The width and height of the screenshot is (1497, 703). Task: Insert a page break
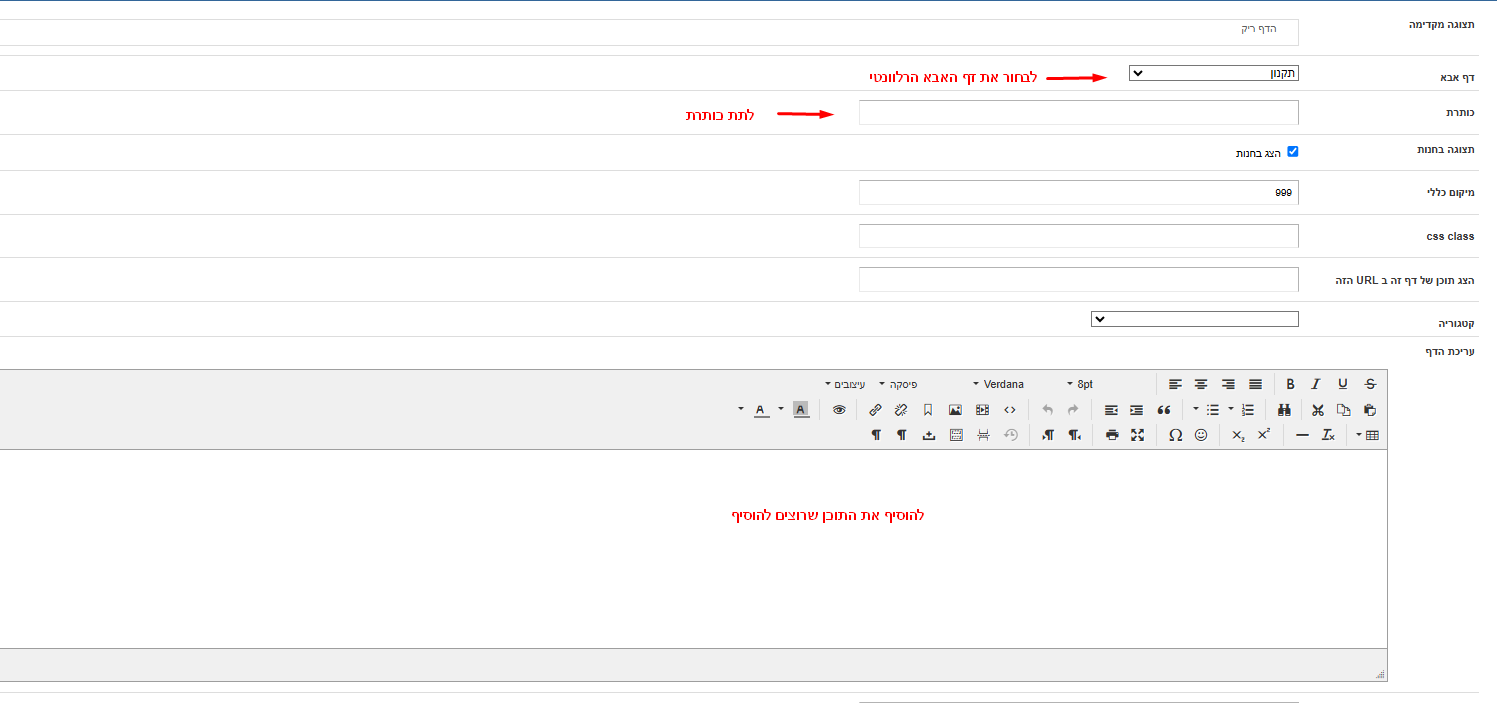(x=983, y=435)
